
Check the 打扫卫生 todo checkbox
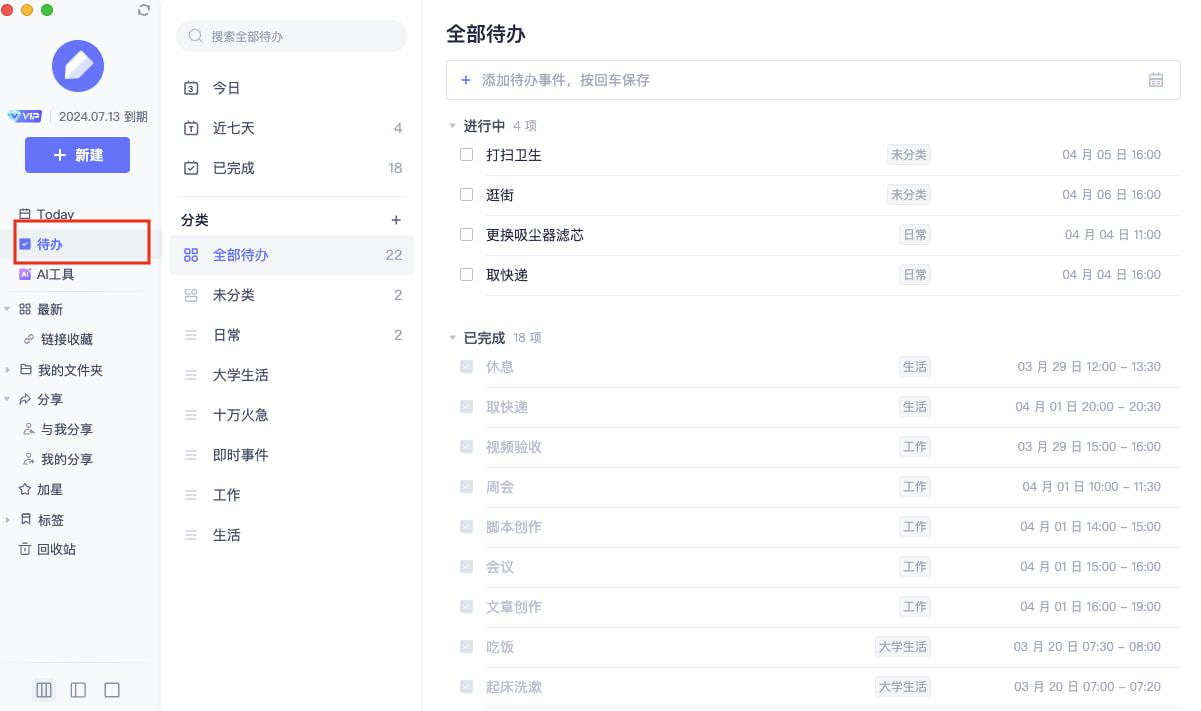click(x=466, y=155)
